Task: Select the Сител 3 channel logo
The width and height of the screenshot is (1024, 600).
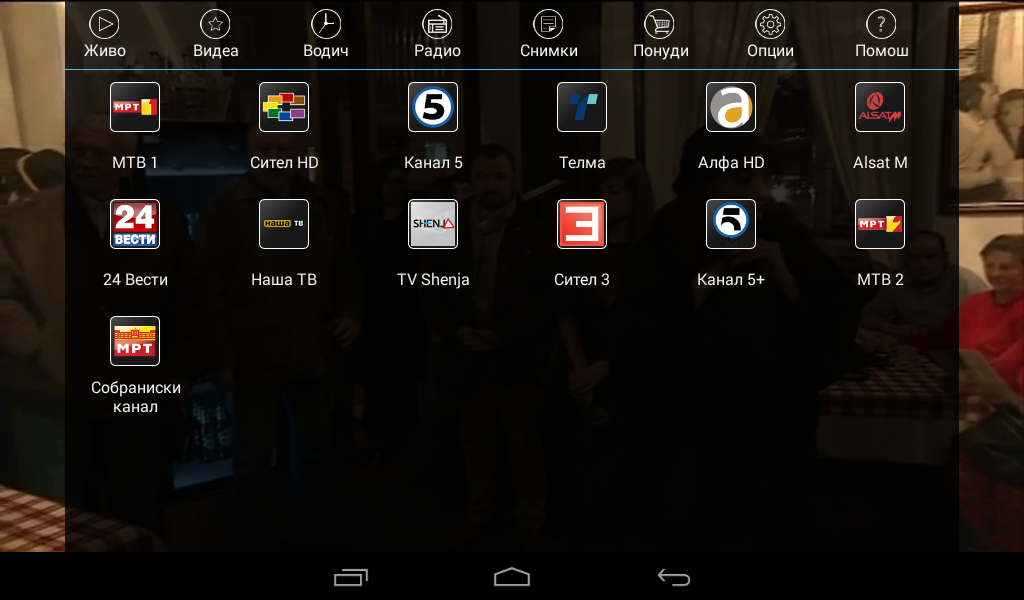Action: tap(582, 224)
